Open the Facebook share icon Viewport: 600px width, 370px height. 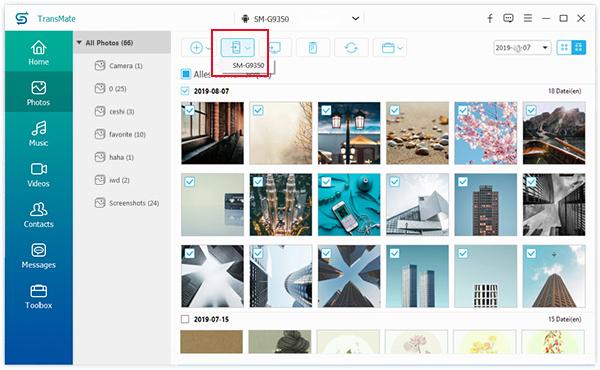[490, 18]
